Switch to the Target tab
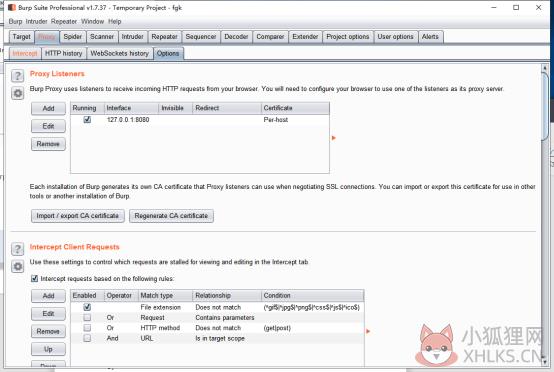This screenshot has width=554, height=372. click(x=21, y=37)
